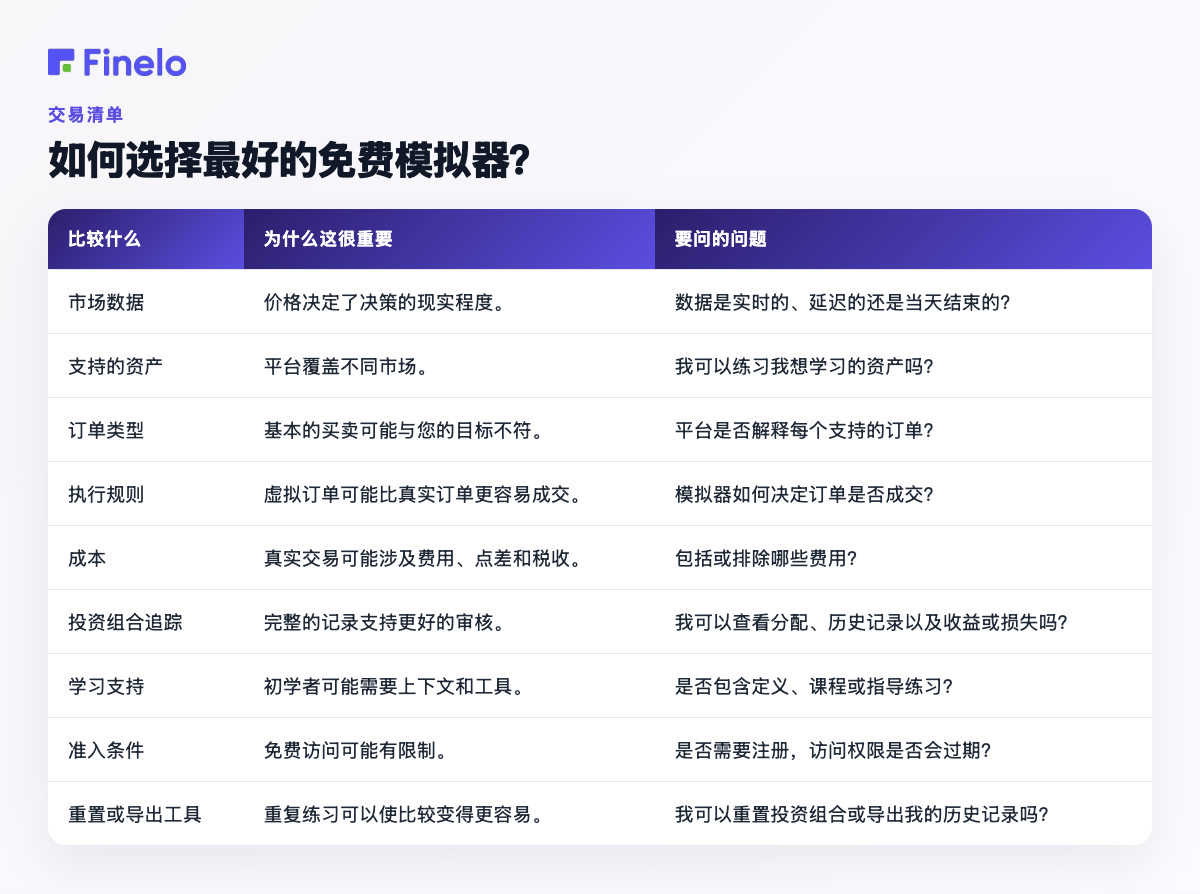
Task: Click the Finelo brand name text
Action: 135,62
